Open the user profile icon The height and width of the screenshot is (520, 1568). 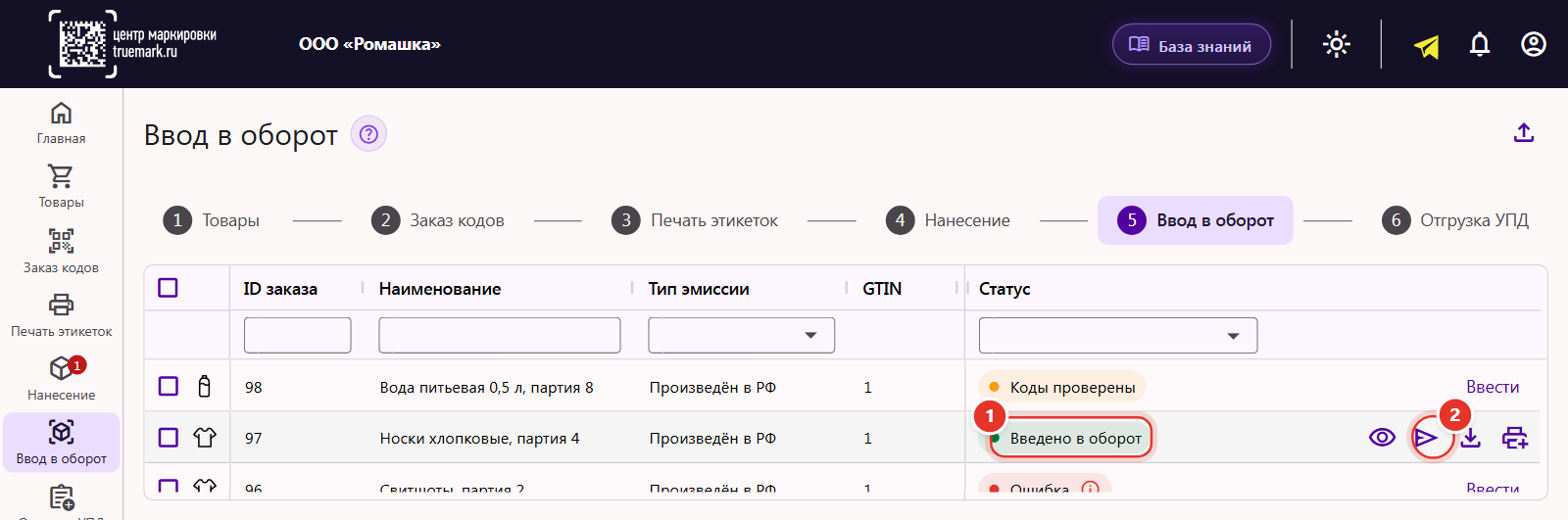coord(1534,45)
